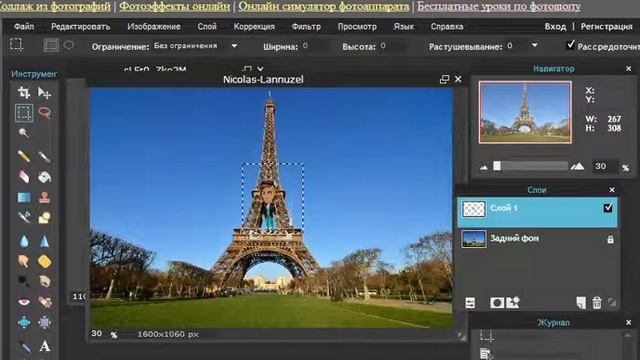This screenshot has height=360, width=640.
Task: Click the lock icon on Задний фон layer
Action: 610,239
